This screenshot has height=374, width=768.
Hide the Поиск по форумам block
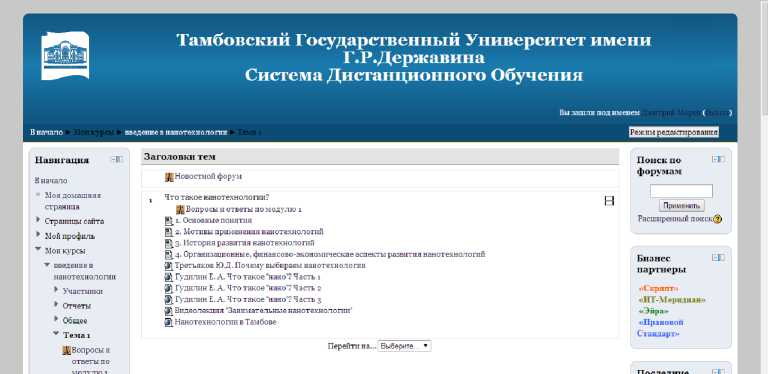[x=719, y=159]
